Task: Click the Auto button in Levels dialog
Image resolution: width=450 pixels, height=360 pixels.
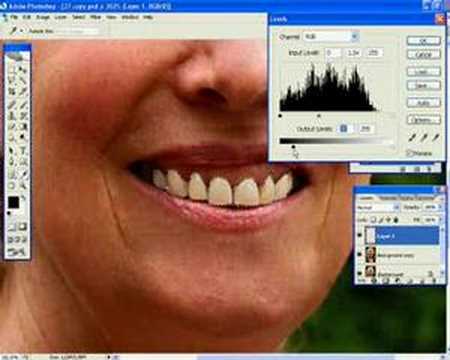Action: click(423, 103)
